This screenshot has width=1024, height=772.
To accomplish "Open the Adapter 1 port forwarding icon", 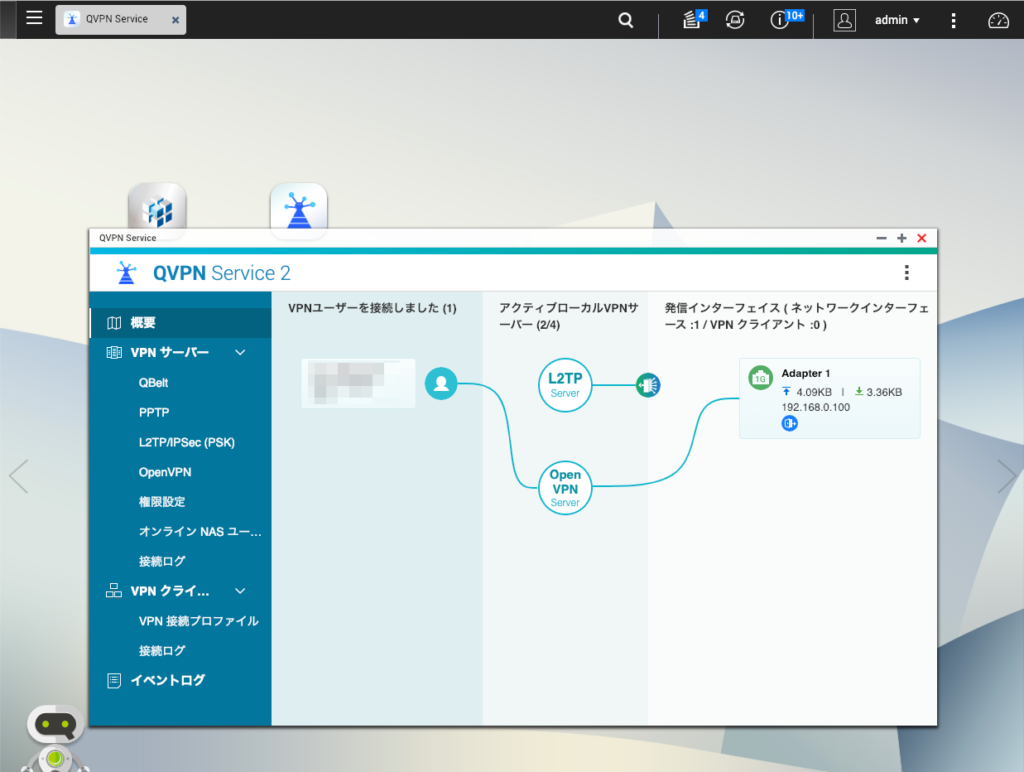I will (x=789, y=423).
